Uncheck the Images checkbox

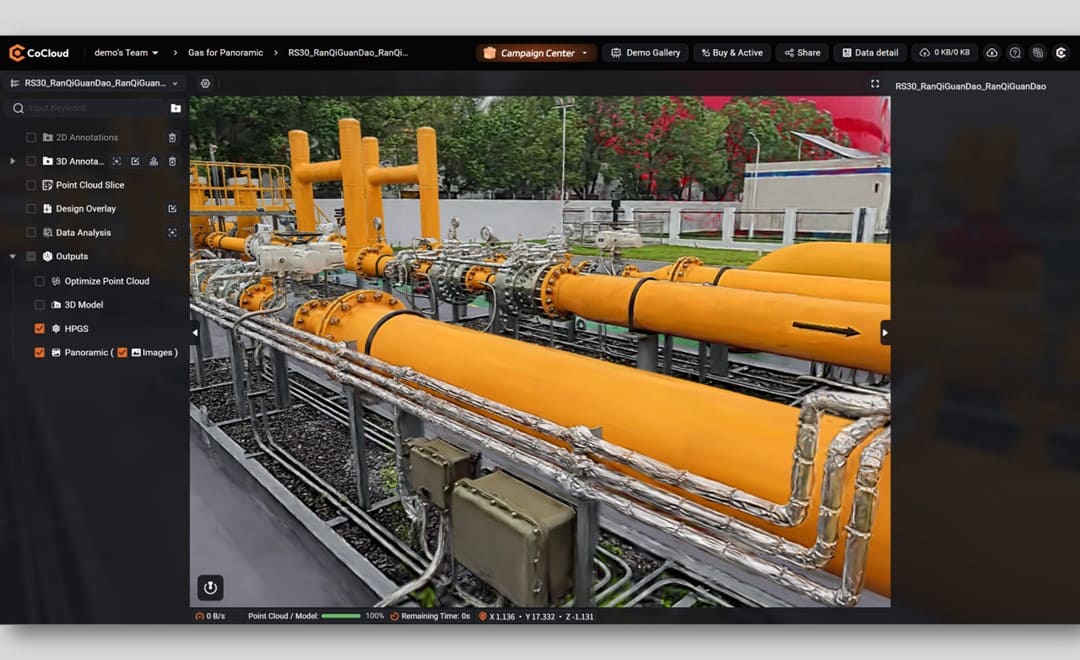[x=122, y=352]
